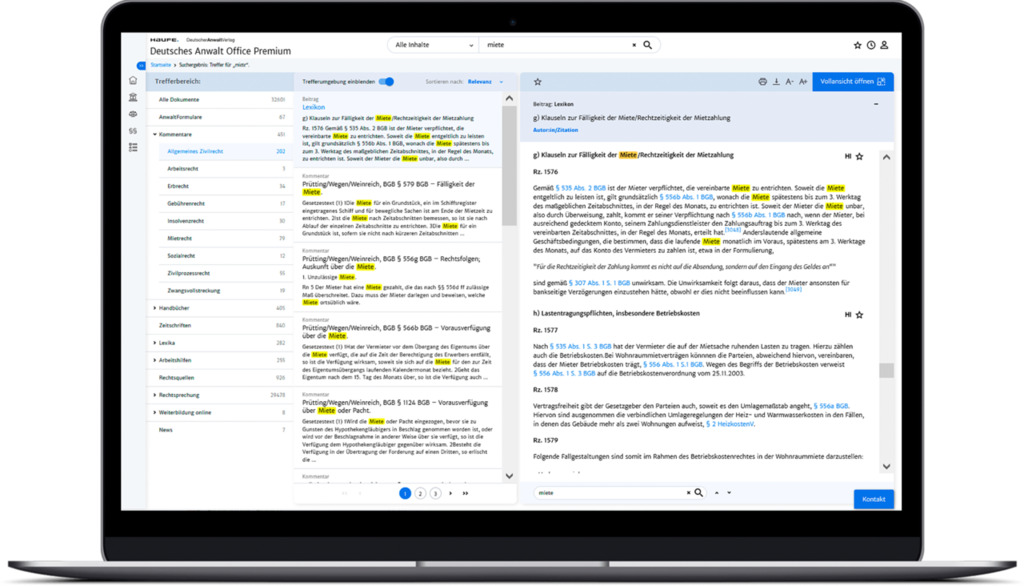Open history clock icon in header
This screenshot has width=1024, height=586.
pyautogui.click(x=871, y=45)
